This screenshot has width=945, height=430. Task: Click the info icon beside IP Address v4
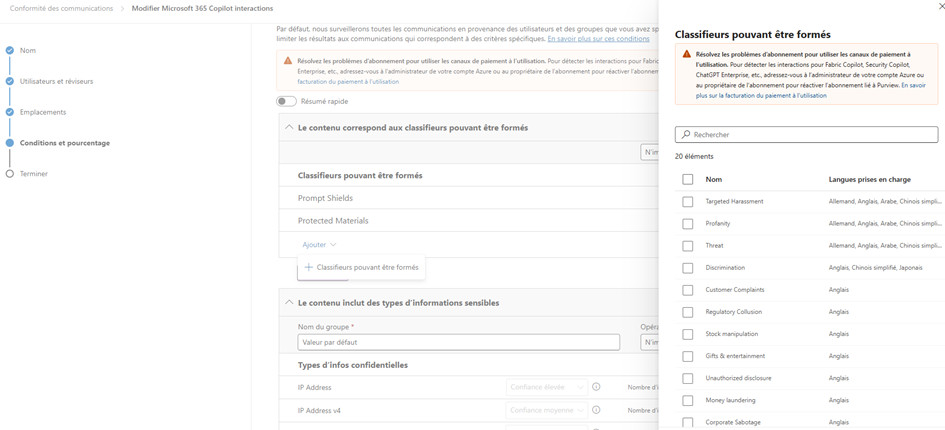point(596,410)
